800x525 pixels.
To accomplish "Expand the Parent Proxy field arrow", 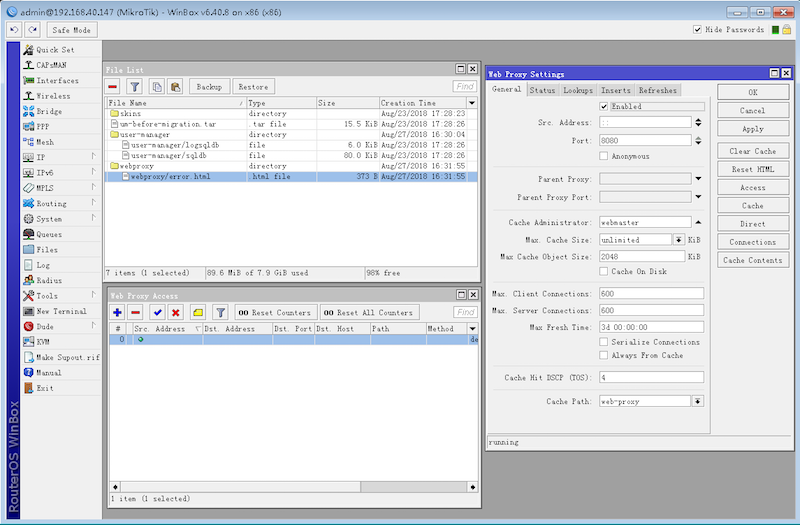I will click(x=698, y=179).
